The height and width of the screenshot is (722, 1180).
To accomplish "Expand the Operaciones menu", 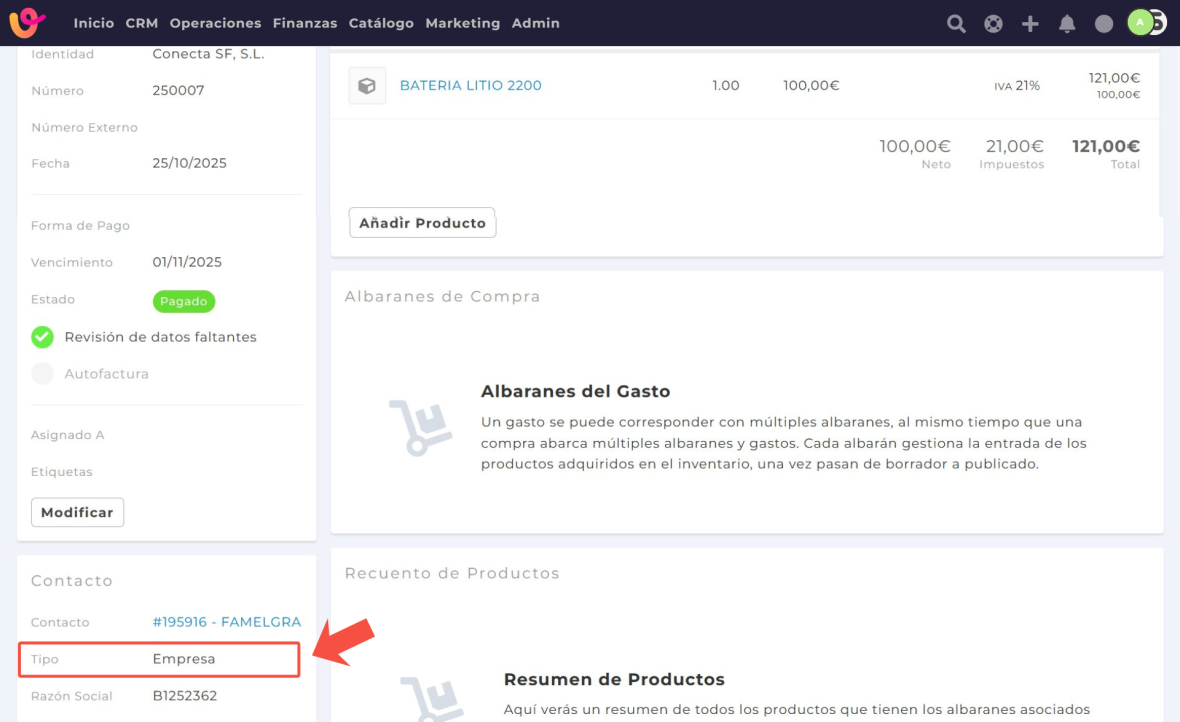I will 215,23.
